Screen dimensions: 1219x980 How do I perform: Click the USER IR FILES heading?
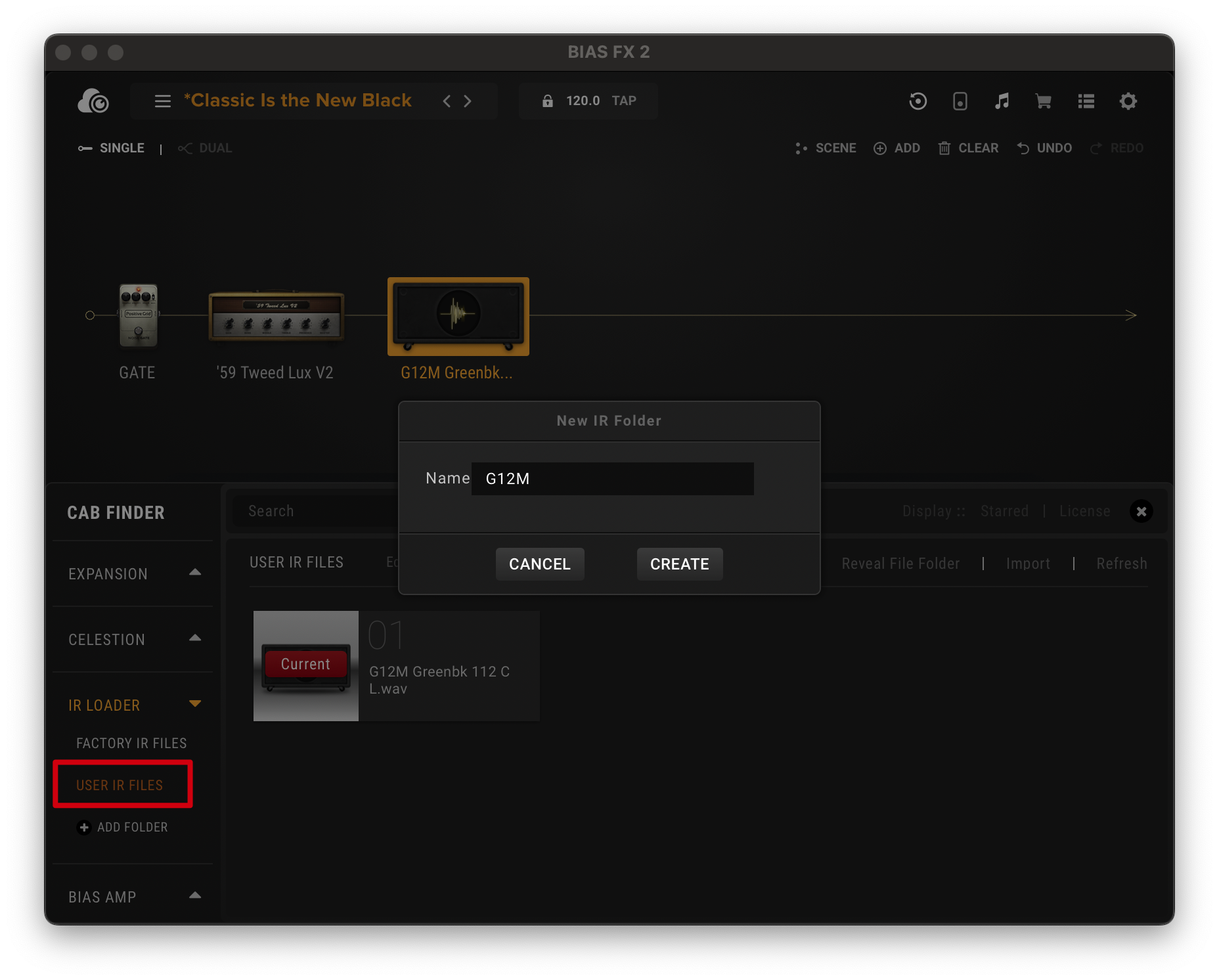pyautogui.click(x=296, y=562)
